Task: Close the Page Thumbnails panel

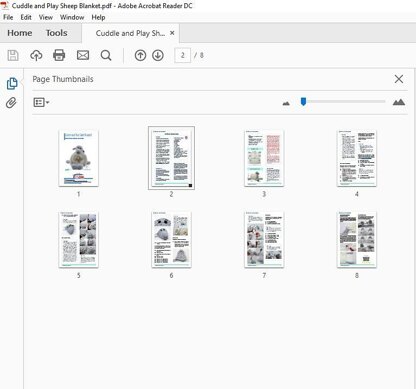Action: pyautogui.click(x=399, y=79)
